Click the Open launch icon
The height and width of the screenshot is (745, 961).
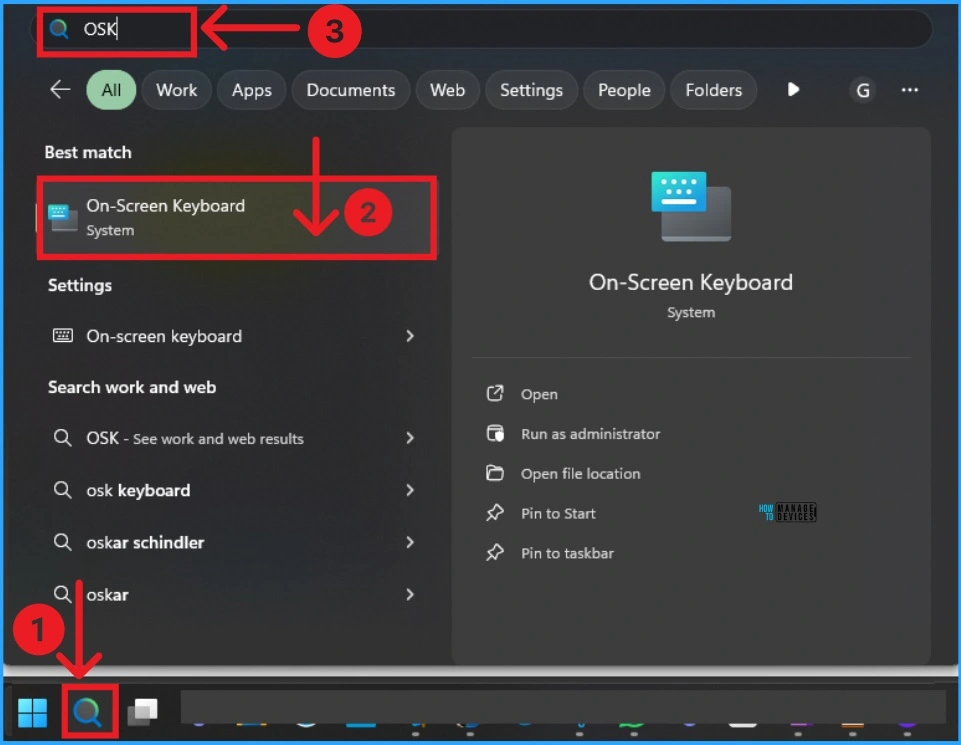(495, 393)
